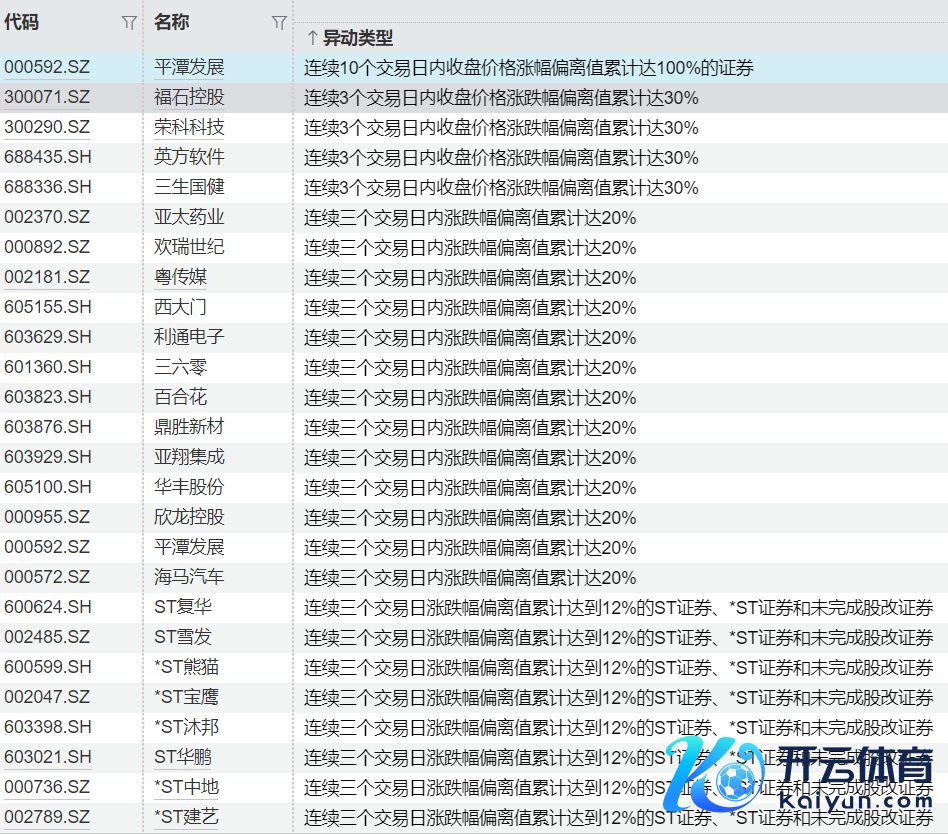
Task: Open the filter icon beside 名称 header
Action: pos(279,23)
